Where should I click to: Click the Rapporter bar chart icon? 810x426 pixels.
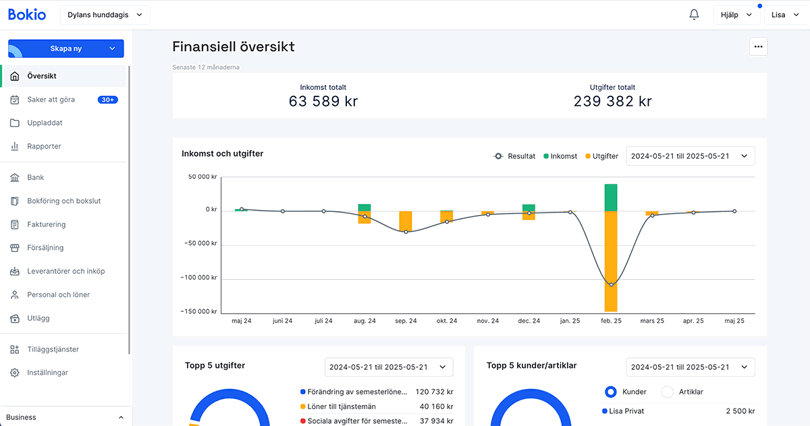point(15,146)
